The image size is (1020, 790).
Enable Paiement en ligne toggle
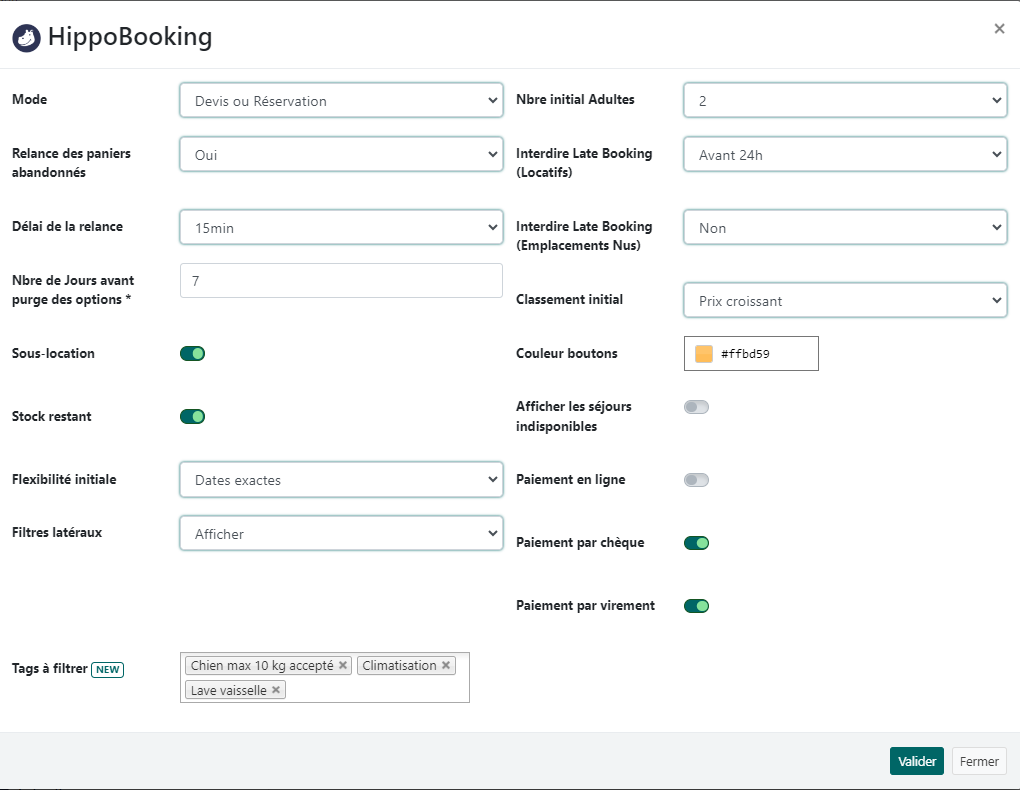coord(696,480)
